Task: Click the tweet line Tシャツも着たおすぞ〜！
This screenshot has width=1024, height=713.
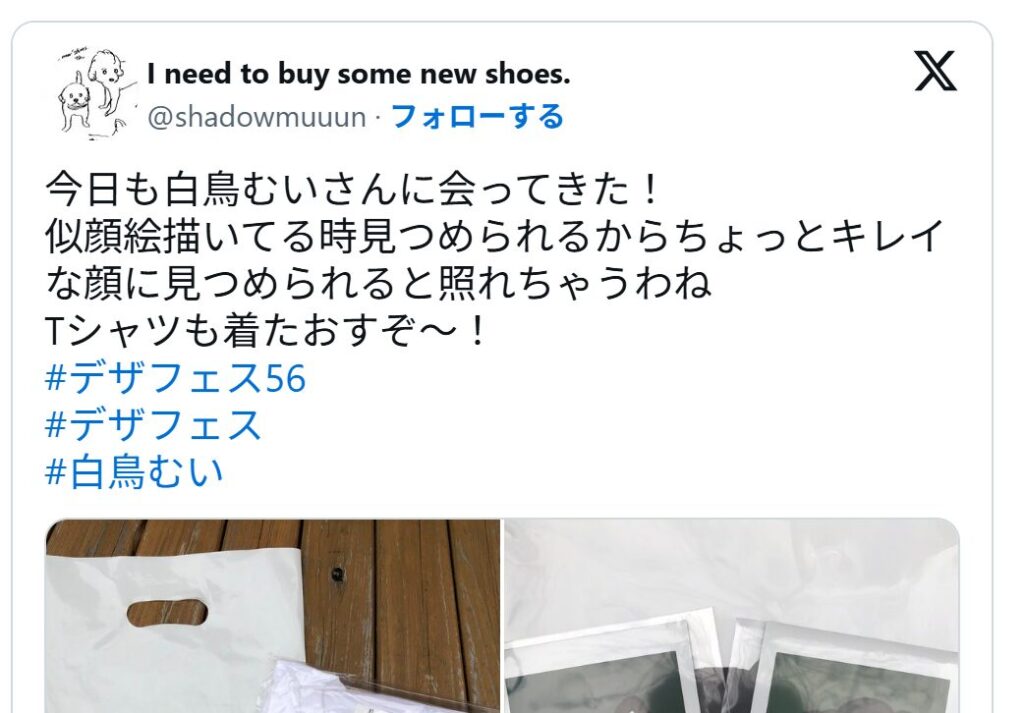Action: click(x=266, y=331)
